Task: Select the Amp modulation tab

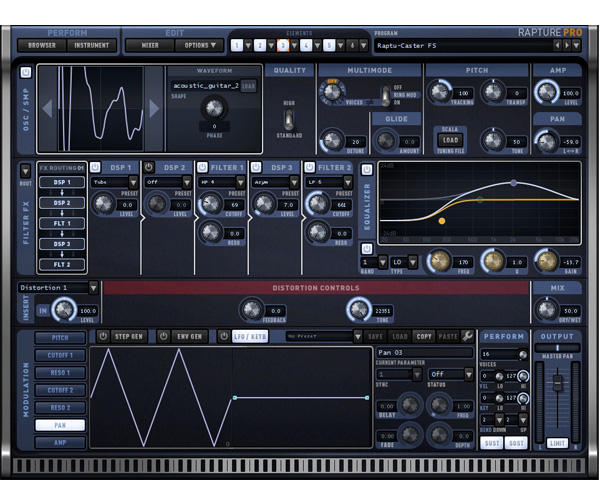Action: point(60,443)
